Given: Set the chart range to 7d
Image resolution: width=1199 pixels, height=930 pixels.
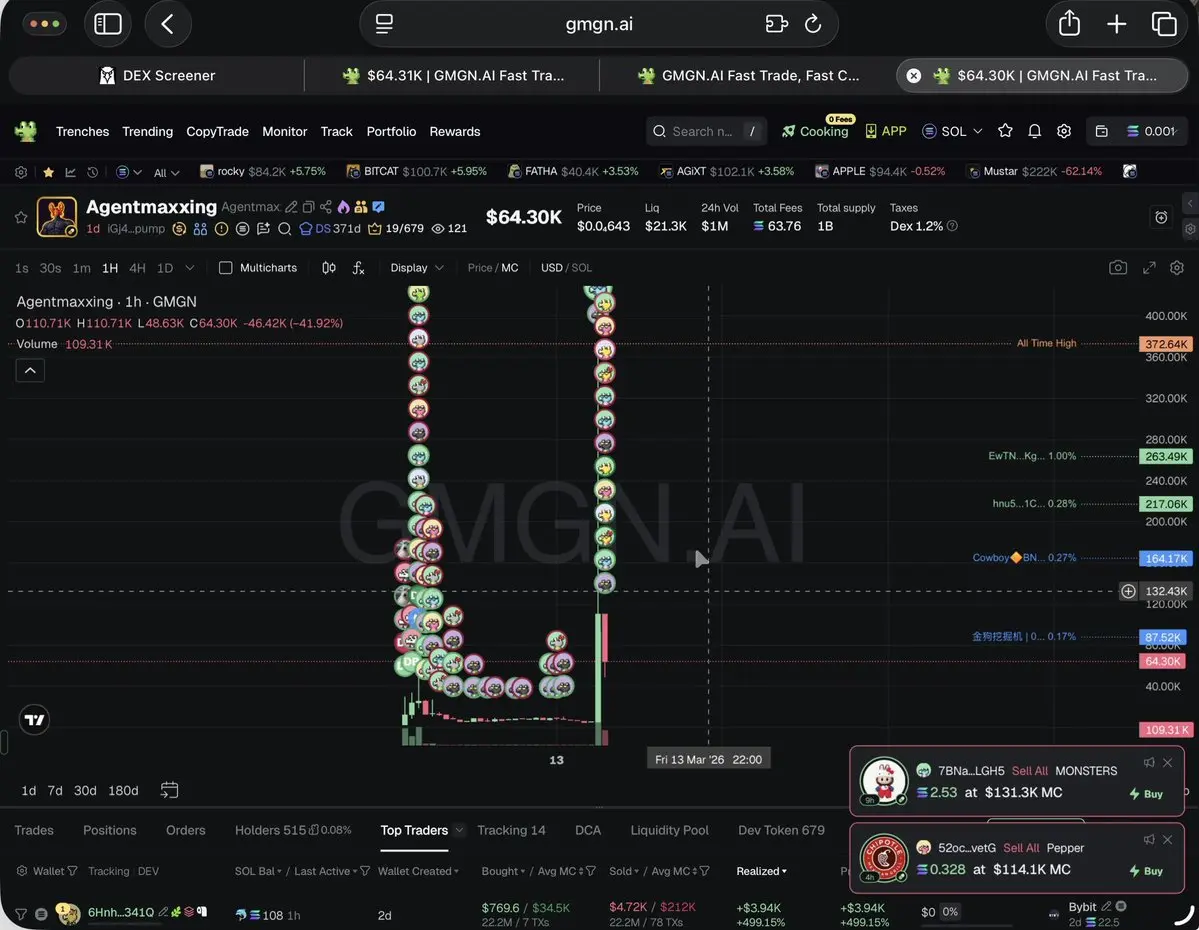Looking at the screenshot, I should click(55, 790).
